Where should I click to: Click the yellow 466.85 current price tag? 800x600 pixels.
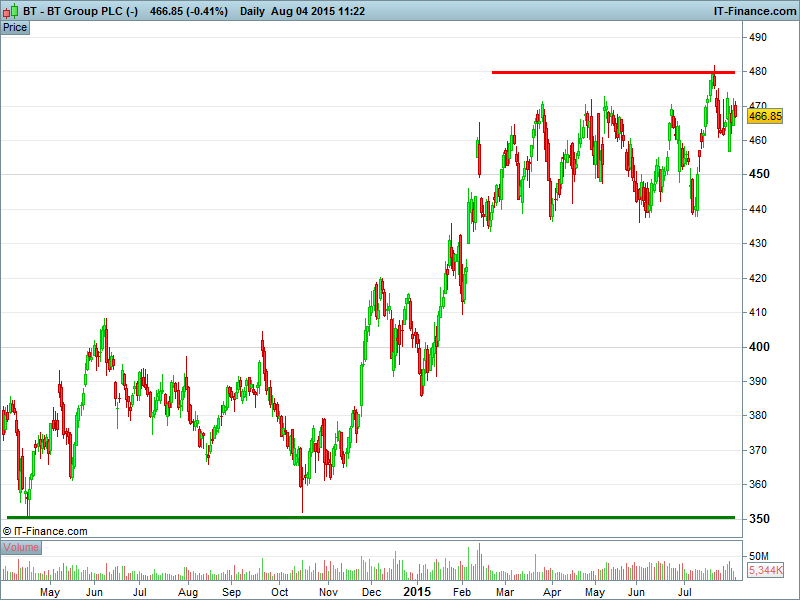coord(765,116)
